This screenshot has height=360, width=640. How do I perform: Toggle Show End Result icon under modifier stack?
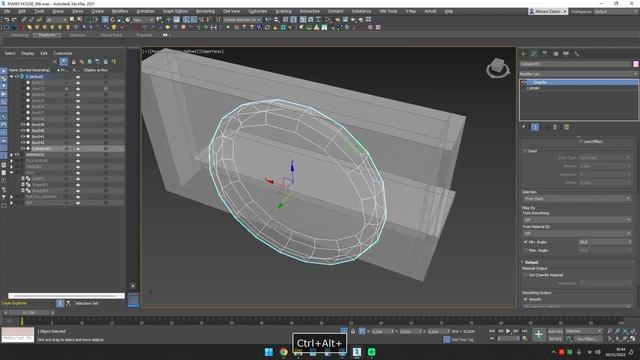[535, 127]
